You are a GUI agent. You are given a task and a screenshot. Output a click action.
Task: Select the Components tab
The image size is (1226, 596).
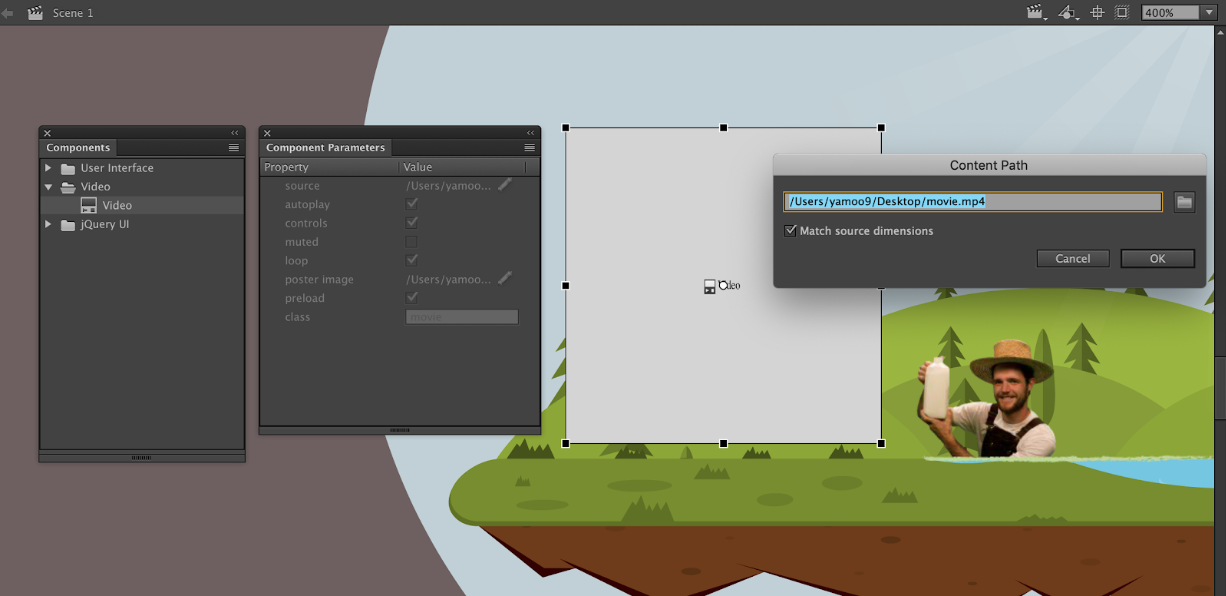click(78, 148)
